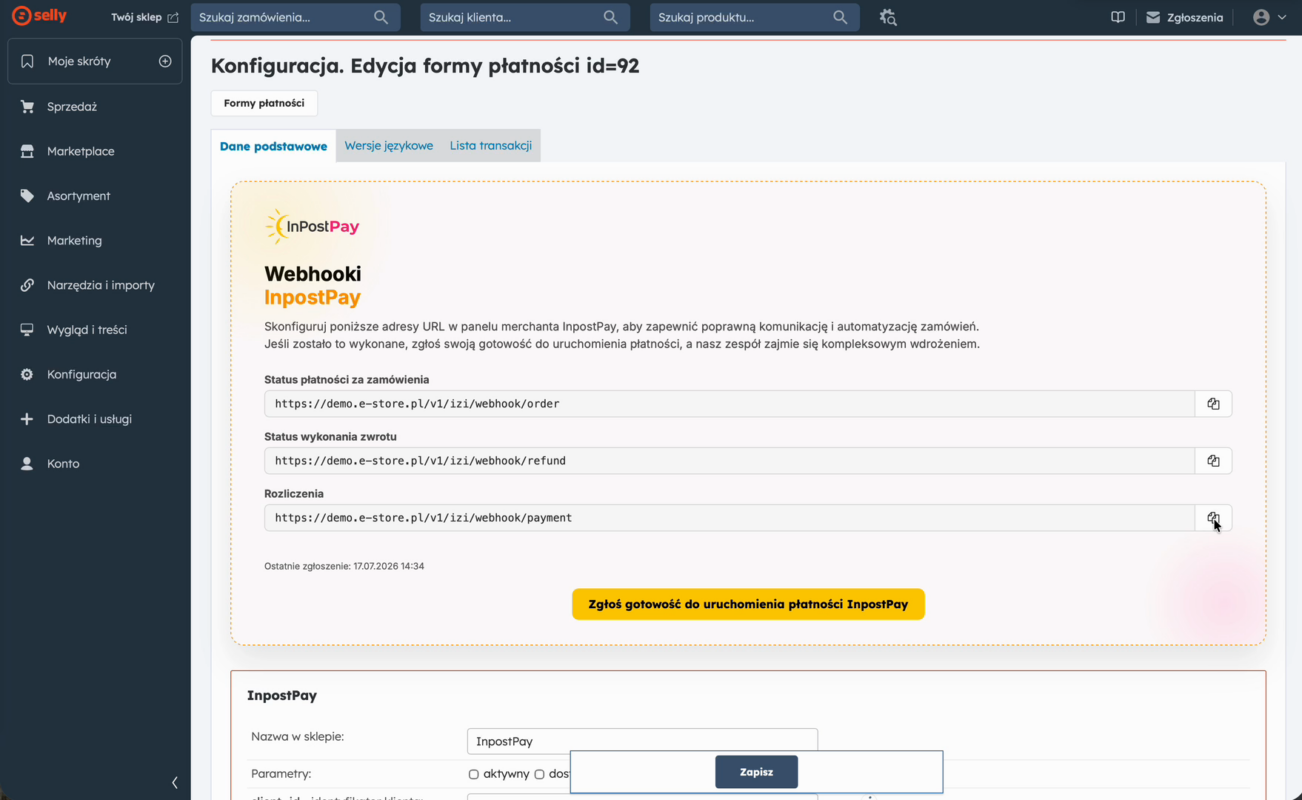Click the order webhook URL field
1302x800 pixels.
(729, 404)
